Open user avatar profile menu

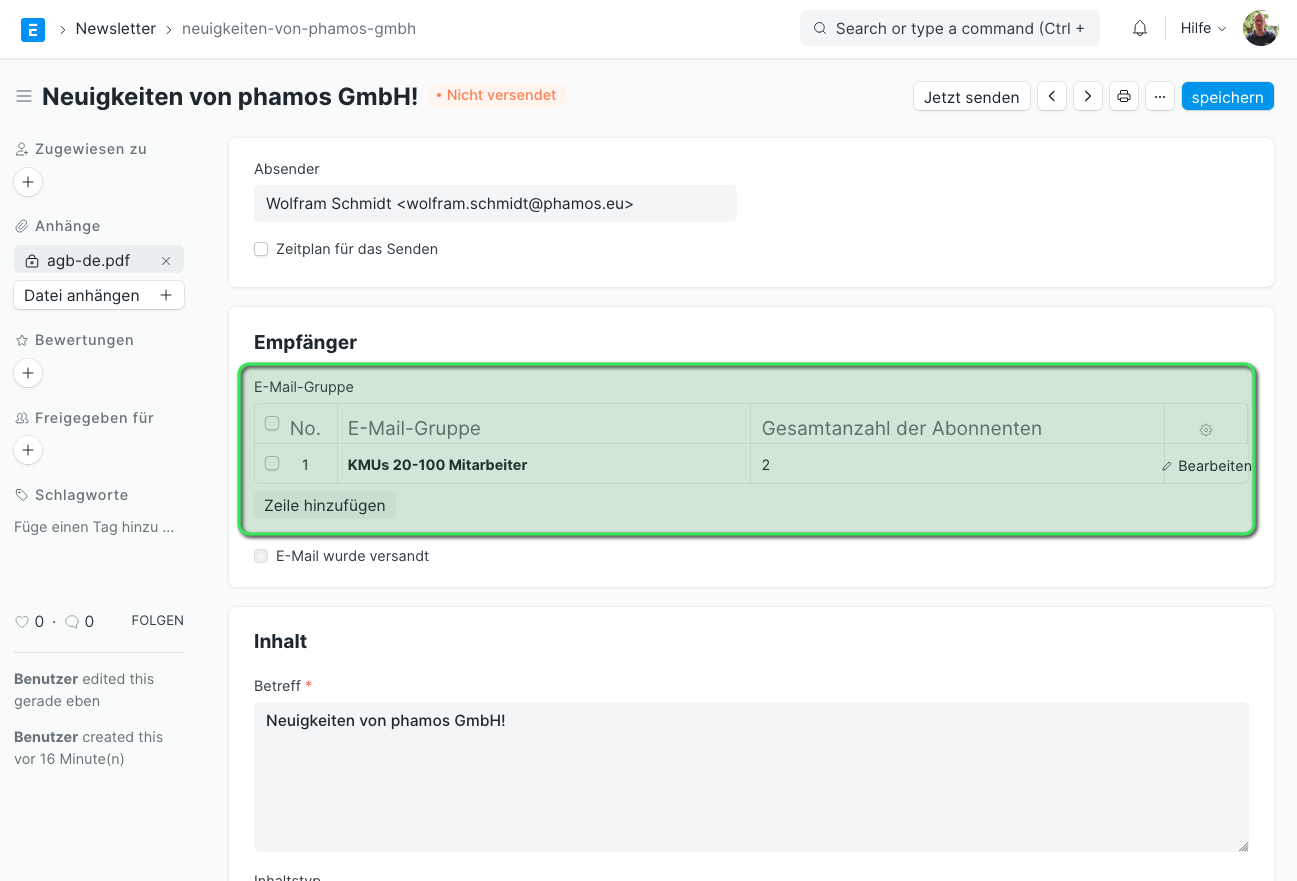1261,28
